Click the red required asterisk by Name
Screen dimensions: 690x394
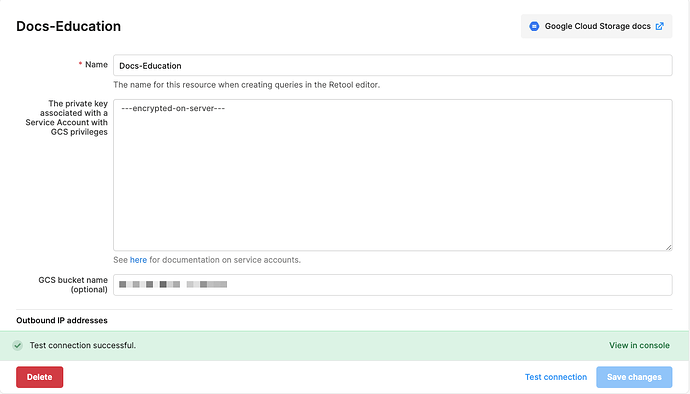pos(80,65)
